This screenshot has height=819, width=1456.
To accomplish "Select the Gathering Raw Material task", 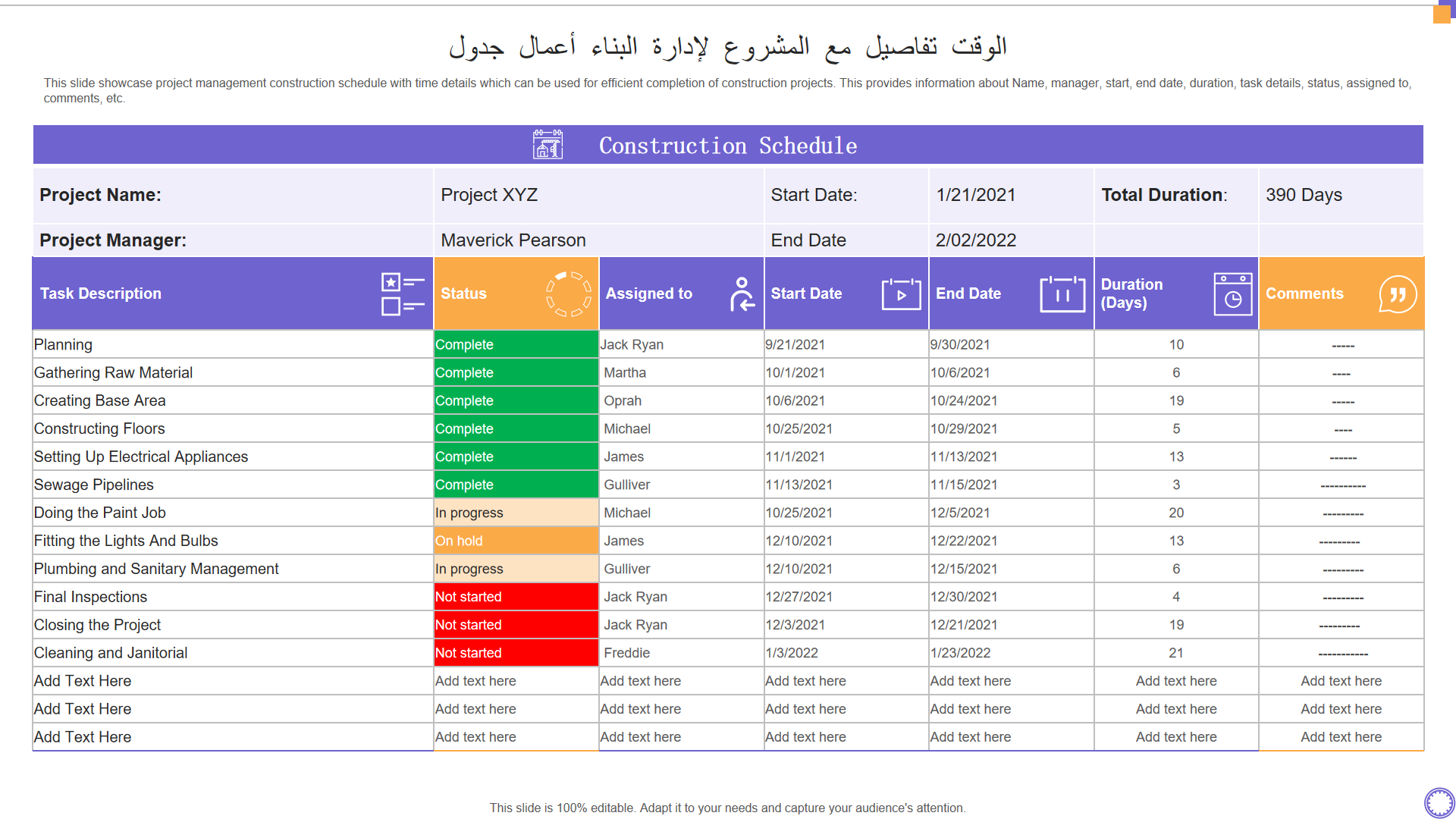I will tap(113, 372).
